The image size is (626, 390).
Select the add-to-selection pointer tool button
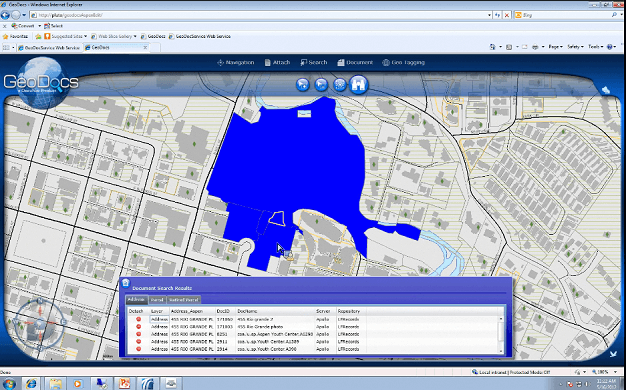coord(303,84)
